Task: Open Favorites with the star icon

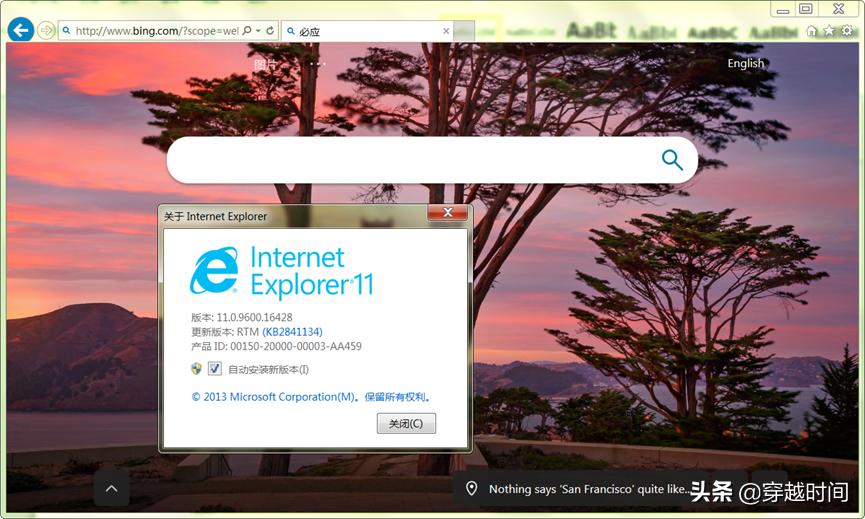Action: pyautogui.click(x=829, y=31)
